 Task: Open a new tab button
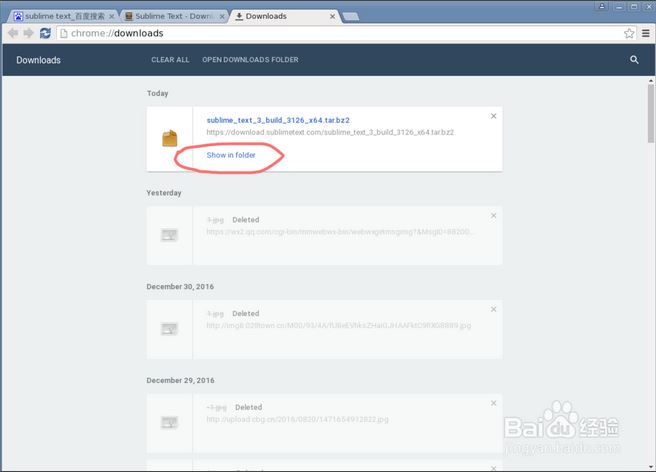(x=351, y=17)
